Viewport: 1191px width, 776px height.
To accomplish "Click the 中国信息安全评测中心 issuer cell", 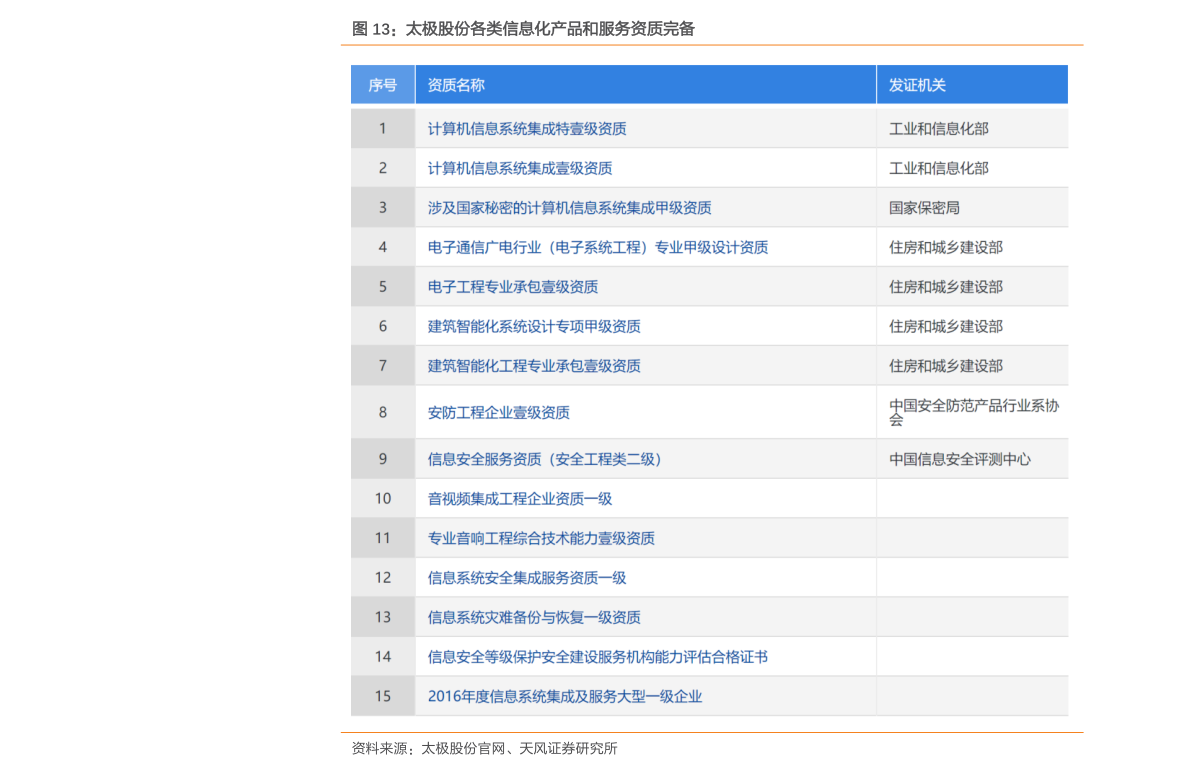I will (960, 459).
